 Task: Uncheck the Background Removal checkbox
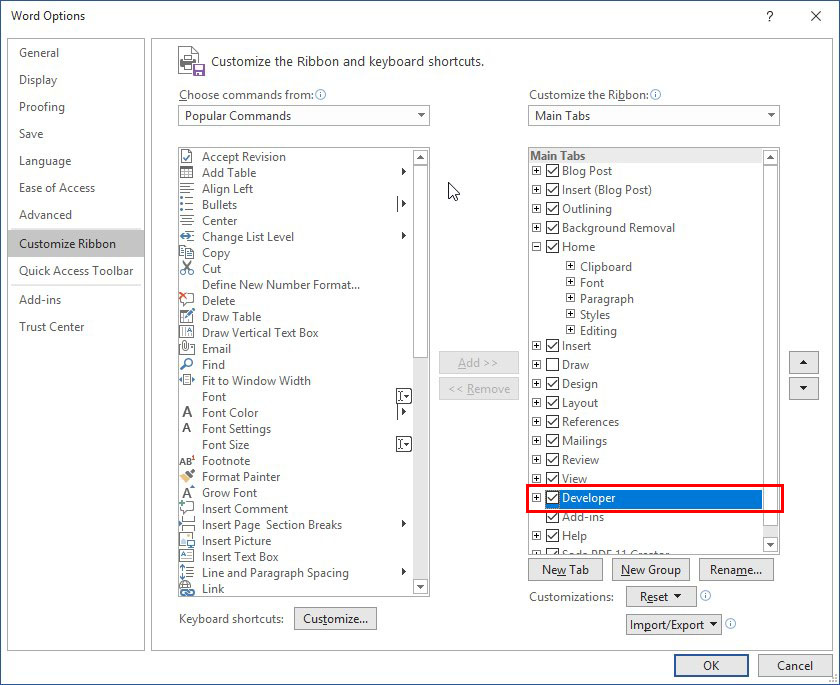552,228
